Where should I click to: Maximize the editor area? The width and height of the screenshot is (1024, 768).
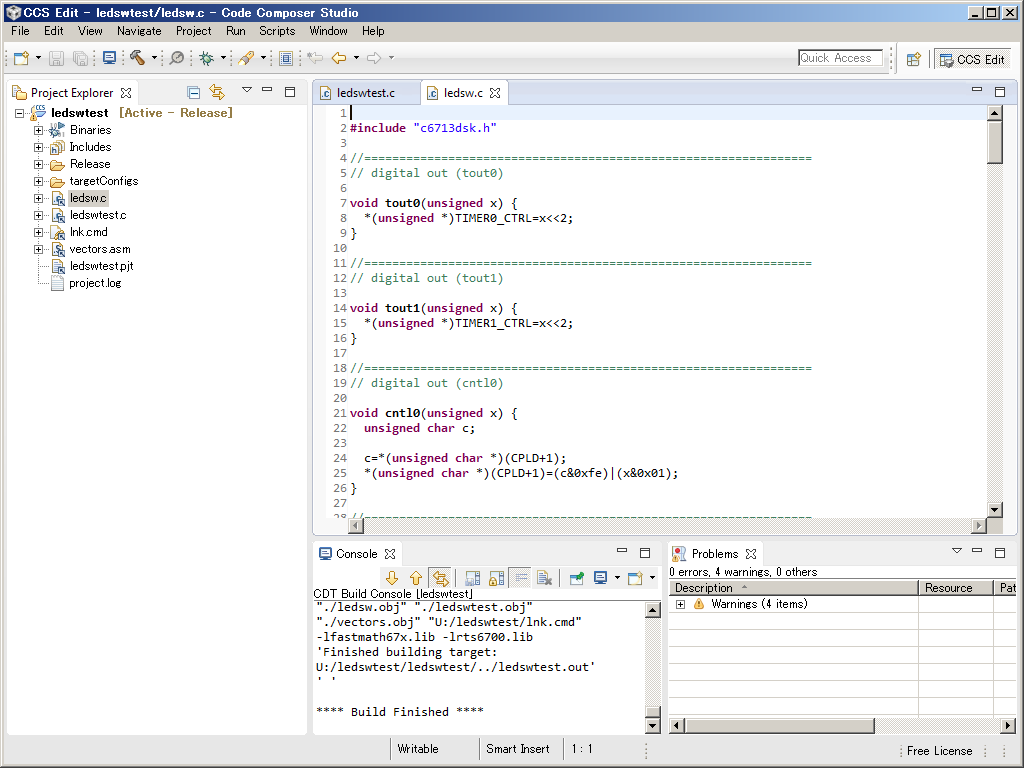1000,91
